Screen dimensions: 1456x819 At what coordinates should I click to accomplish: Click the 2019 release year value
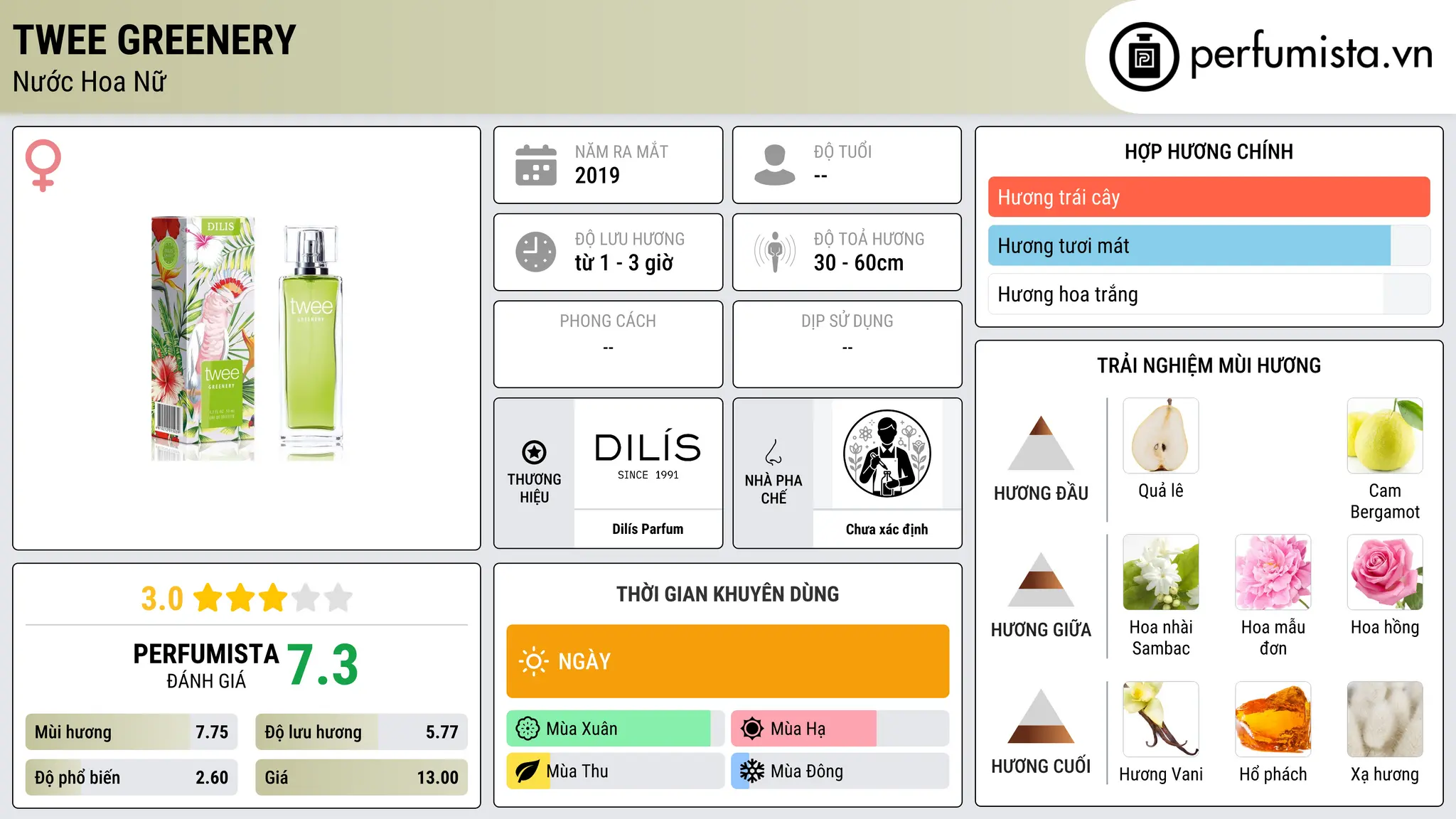tap(597, 175)
